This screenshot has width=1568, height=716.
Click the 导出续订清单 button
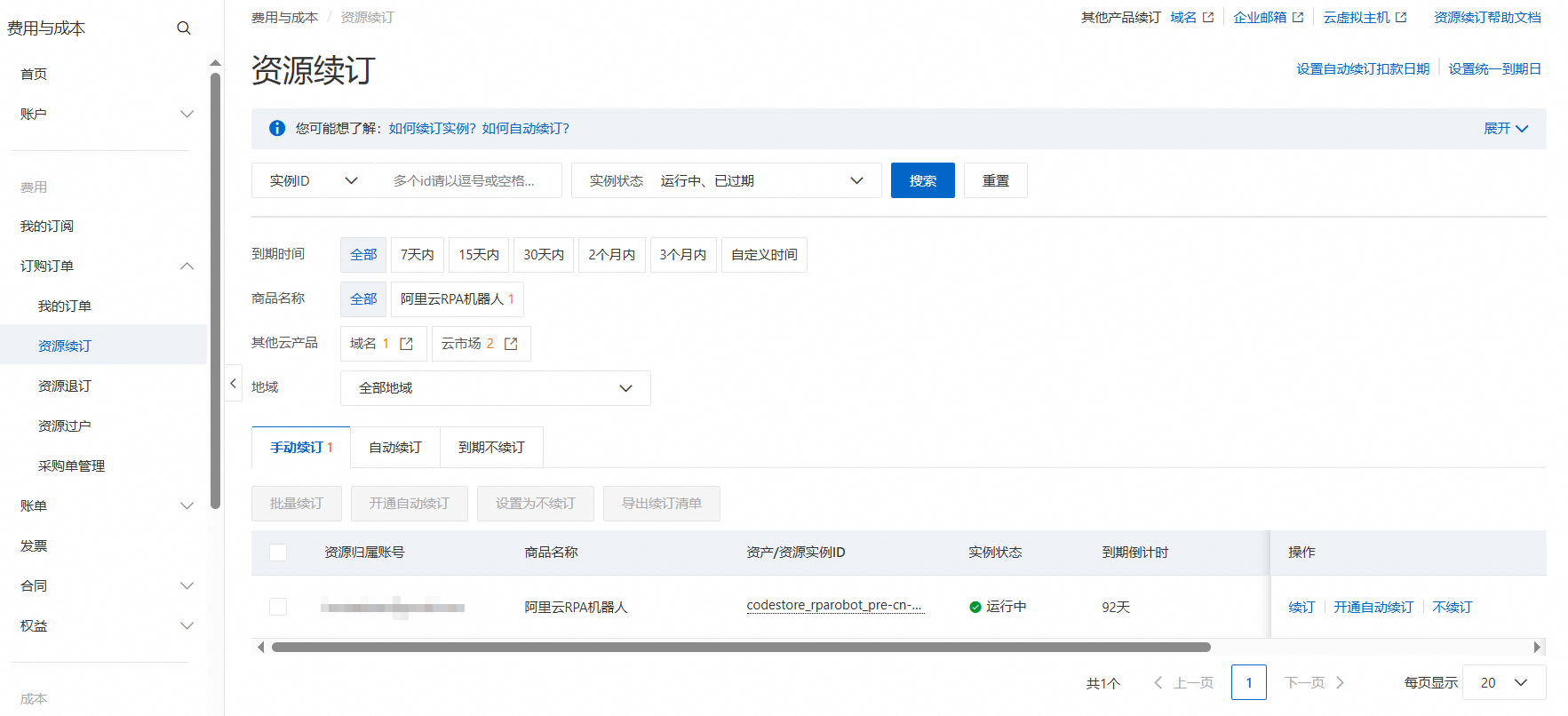click(662, 504)
